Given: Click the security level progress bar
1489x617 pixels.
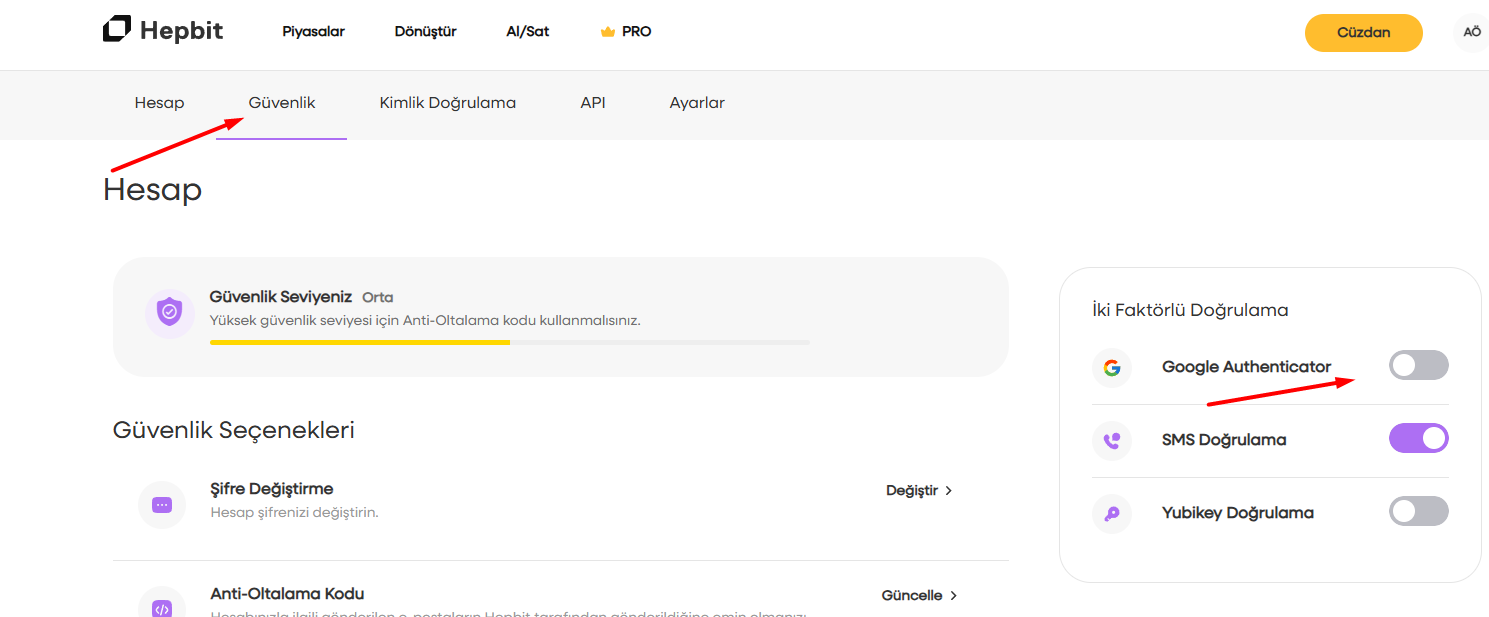Looking at the screenshot, I should [509, 342].
